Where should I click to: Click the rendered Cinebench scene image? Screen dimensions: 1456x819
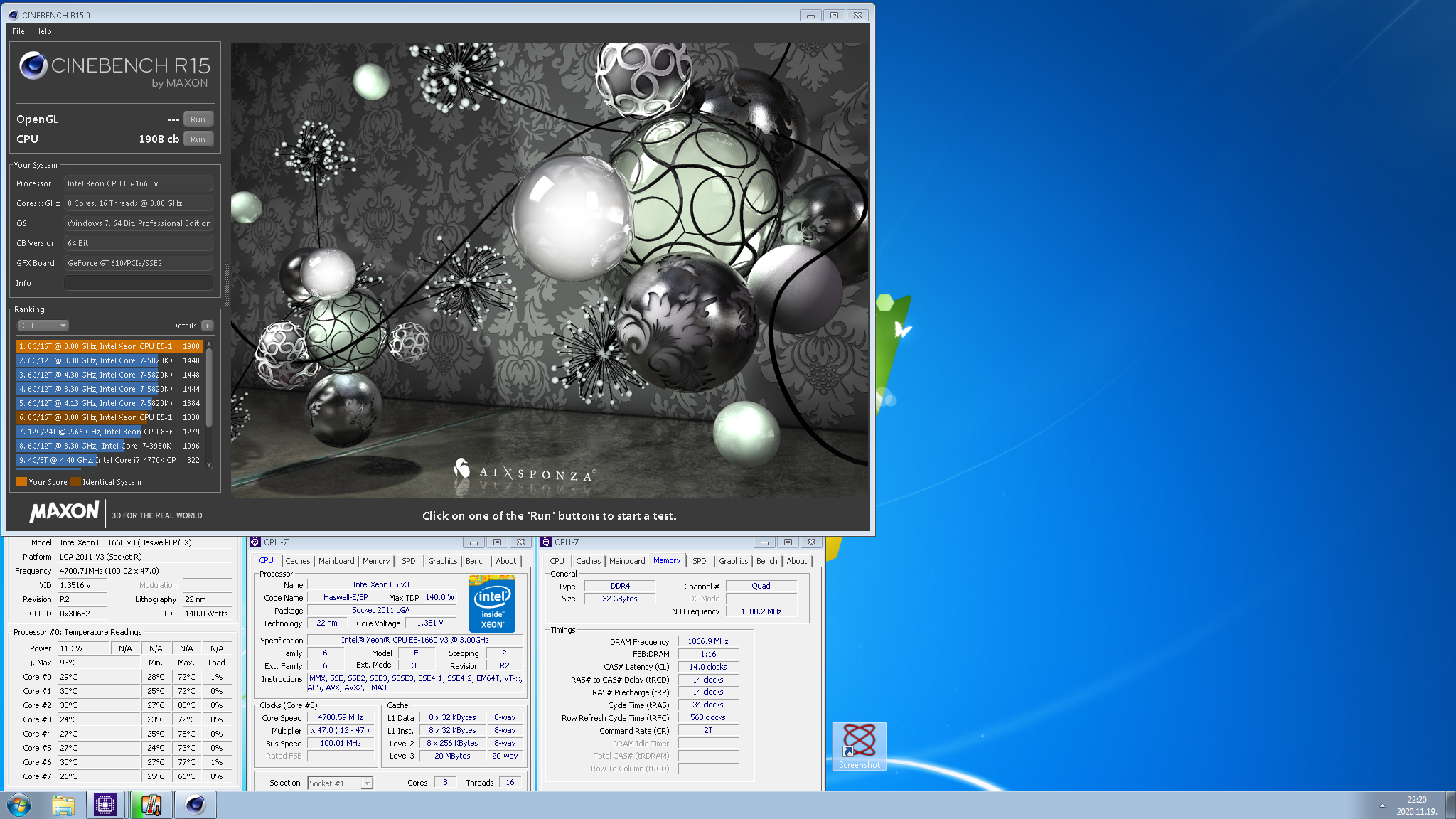click(x=550, y=270)
